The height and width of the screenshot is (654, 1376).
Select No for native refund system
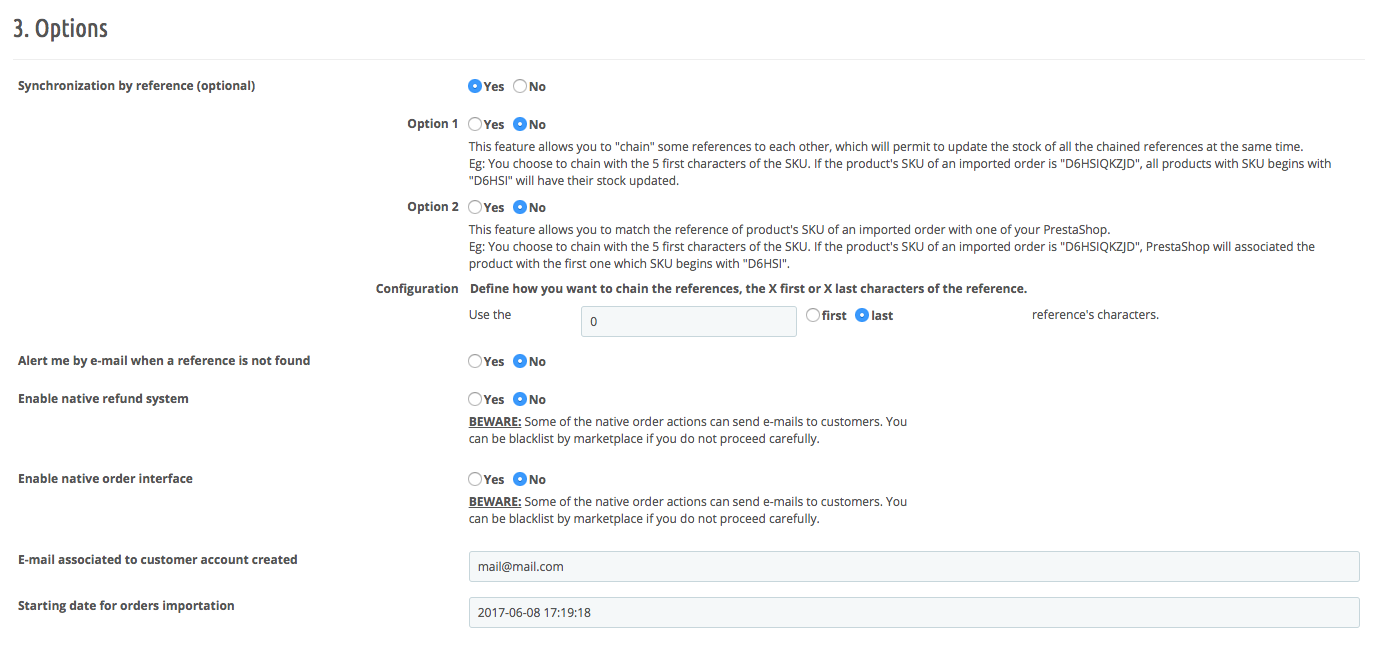[520, 399]
